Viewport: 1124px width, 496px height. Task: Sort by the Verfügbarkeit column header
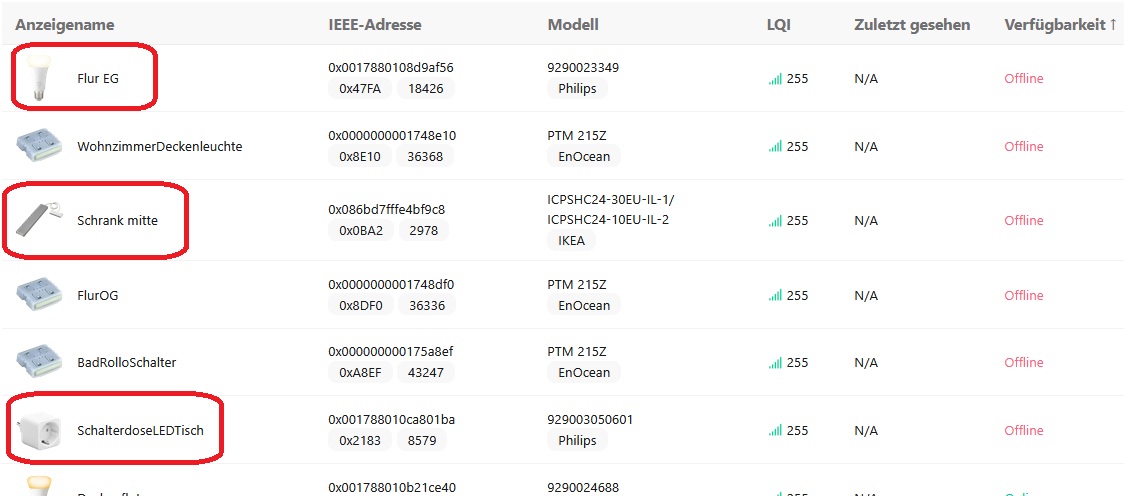click(1060, 24)
